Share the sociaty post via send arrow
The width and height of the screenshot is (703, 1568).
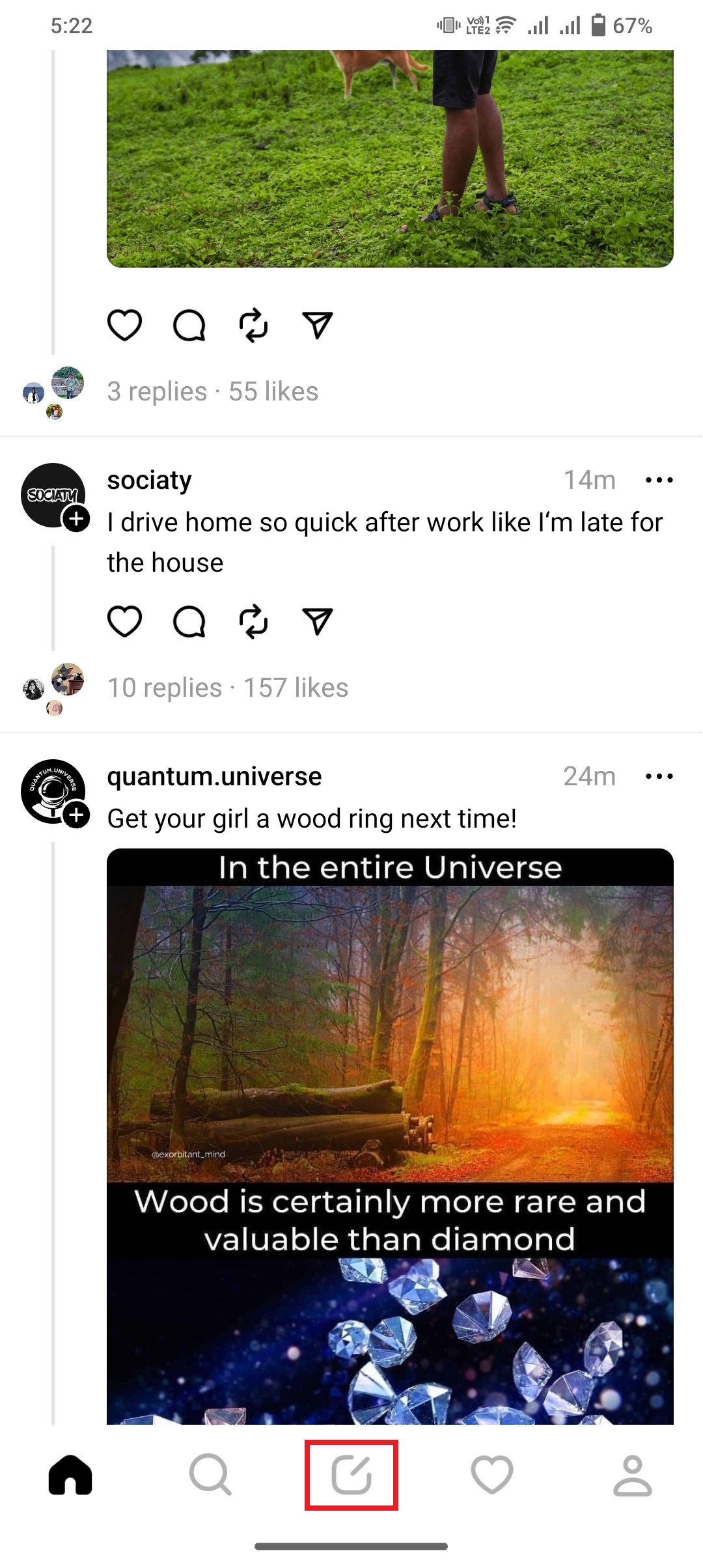pyautogui.click(x=318, y=621)
